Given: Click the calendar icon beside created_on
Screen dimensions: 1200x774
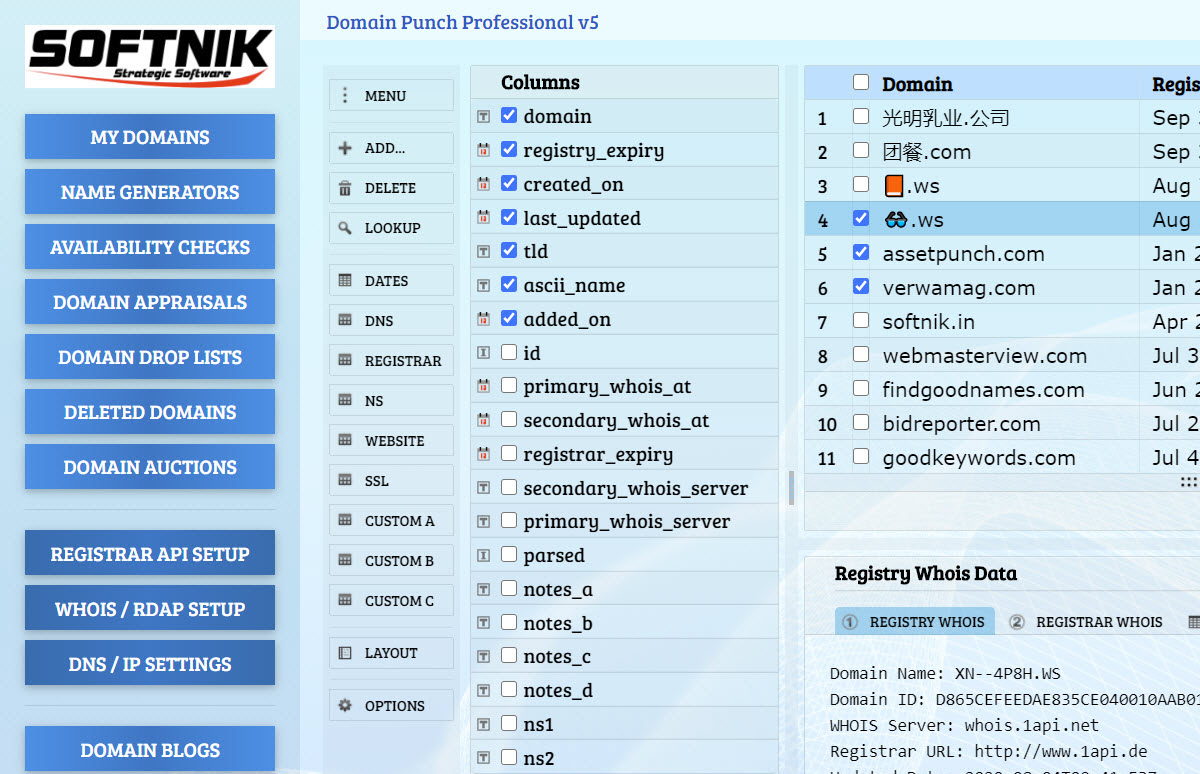Looking at the screenshot, I should (x=484, y=184).
